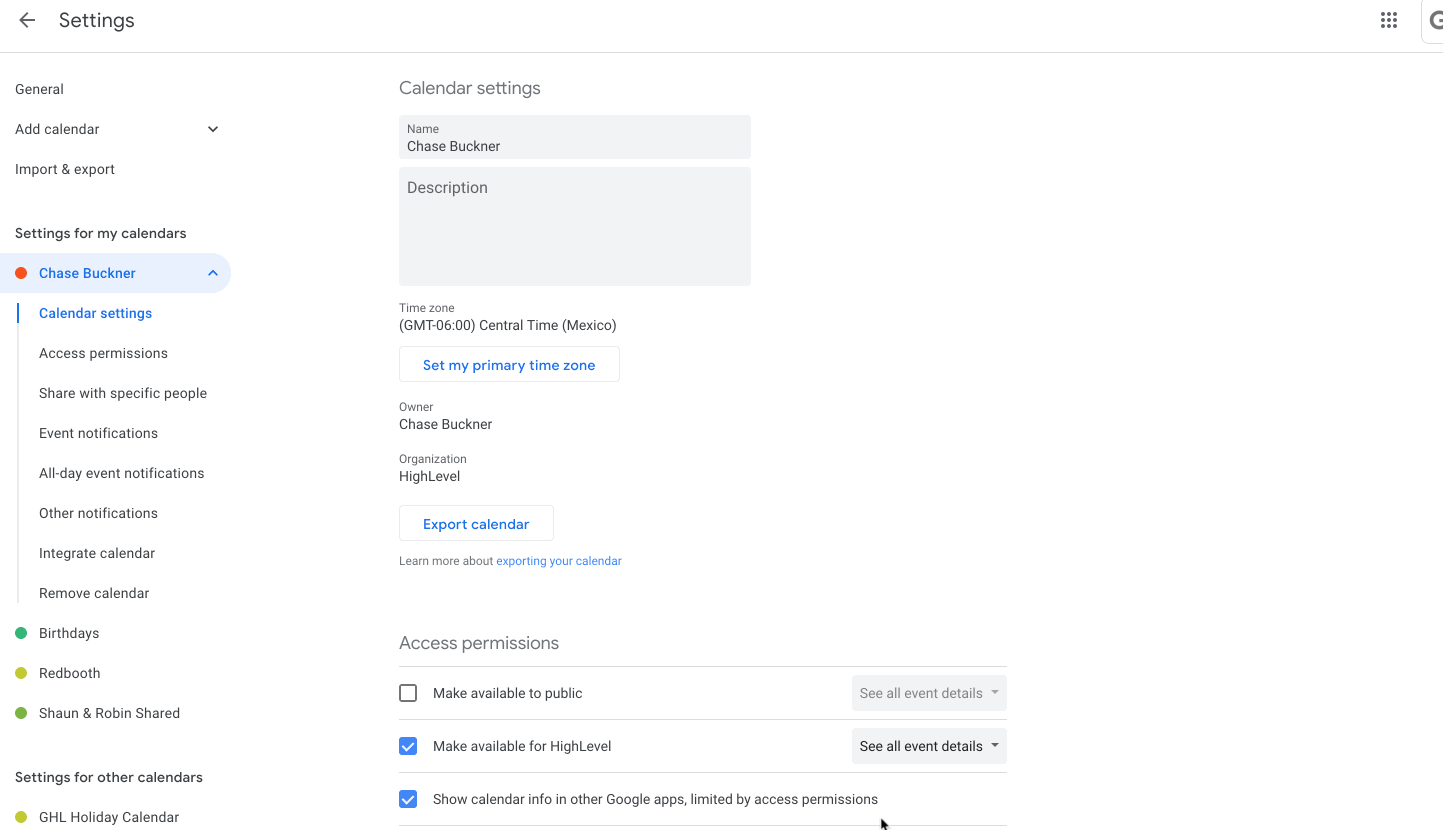1443x830 pixels.
Task: Open the See all event details dropdown for HighLevel
Action: tap(928, 746)
